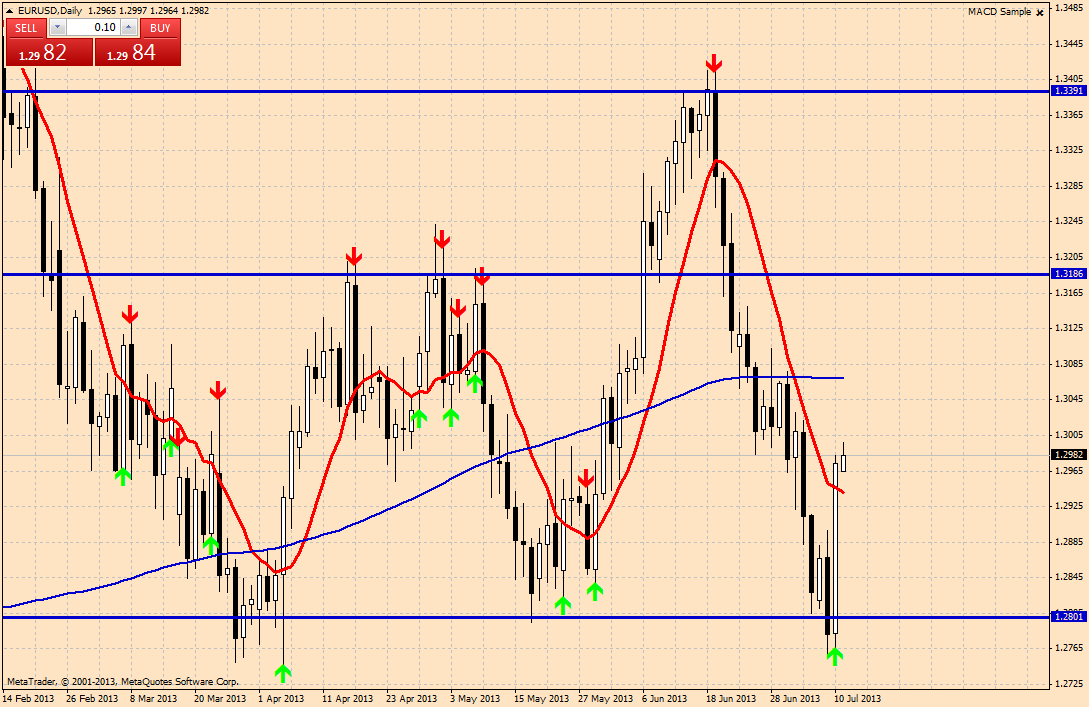
Task: Click the 8 Mar 2013 date label
Action: 154,699
